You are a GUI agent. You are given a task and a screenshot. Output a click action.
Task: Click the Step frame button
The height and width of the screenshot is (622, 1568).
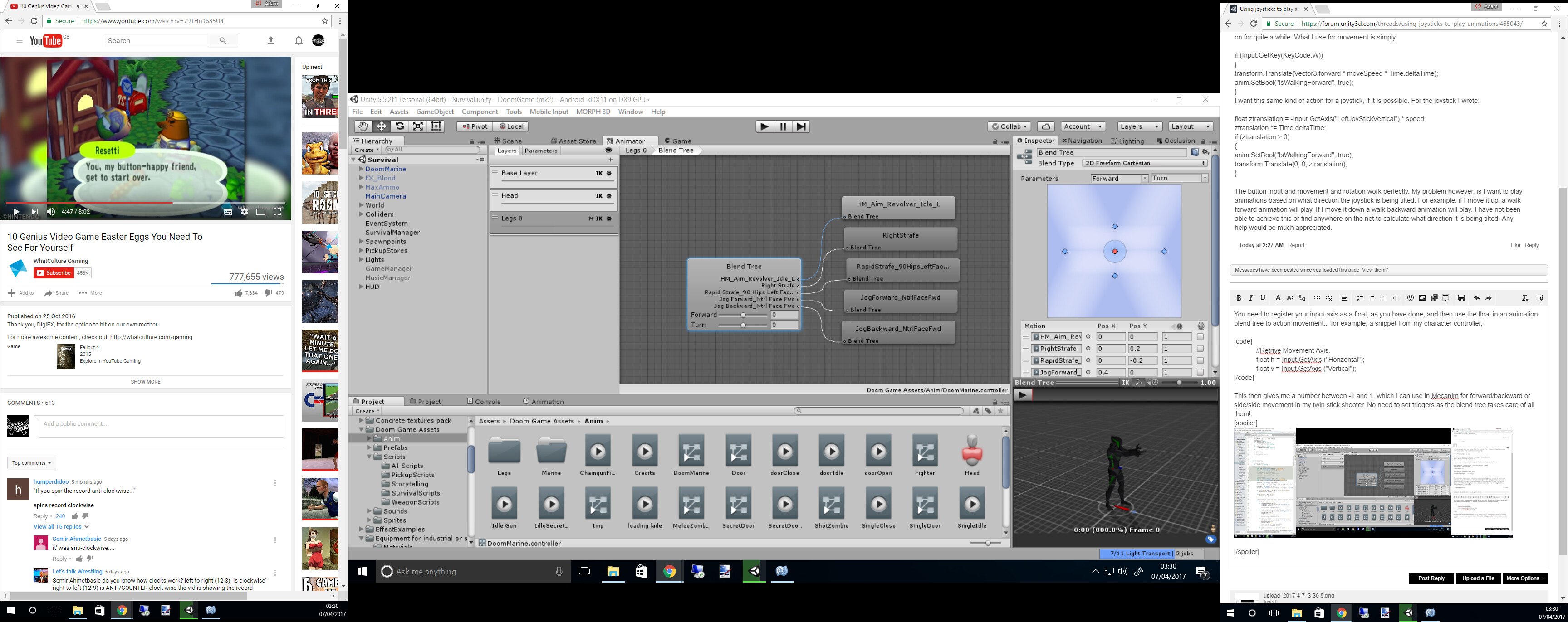click(x=801, y=126)
